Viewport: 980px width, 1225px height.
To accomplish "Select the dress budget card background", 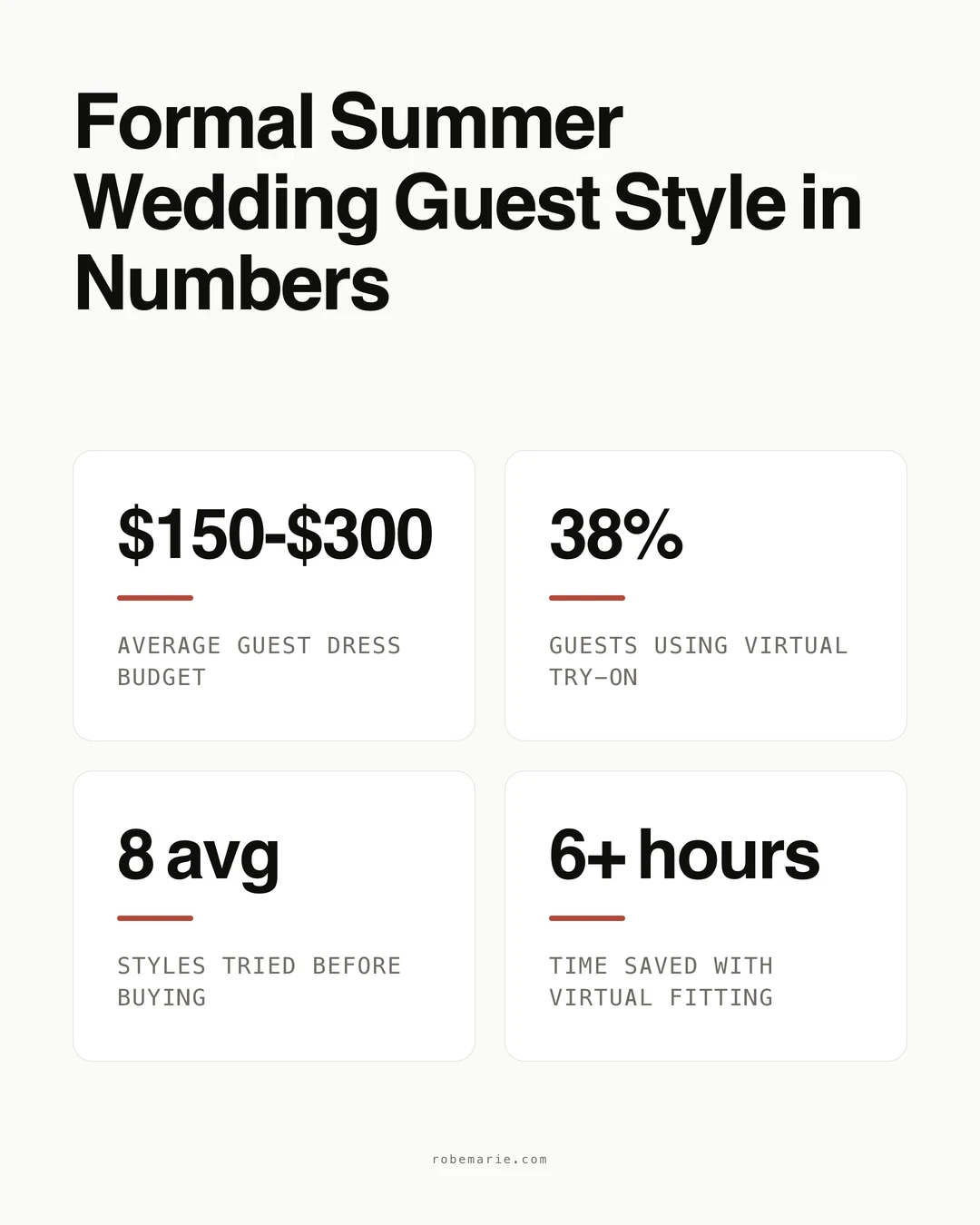I will (274, 595).
